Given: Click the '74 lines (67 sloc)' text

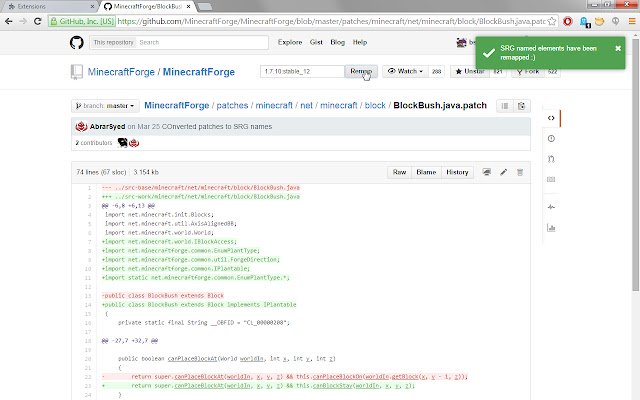Looking at the screenshot, I should point(101,172).
